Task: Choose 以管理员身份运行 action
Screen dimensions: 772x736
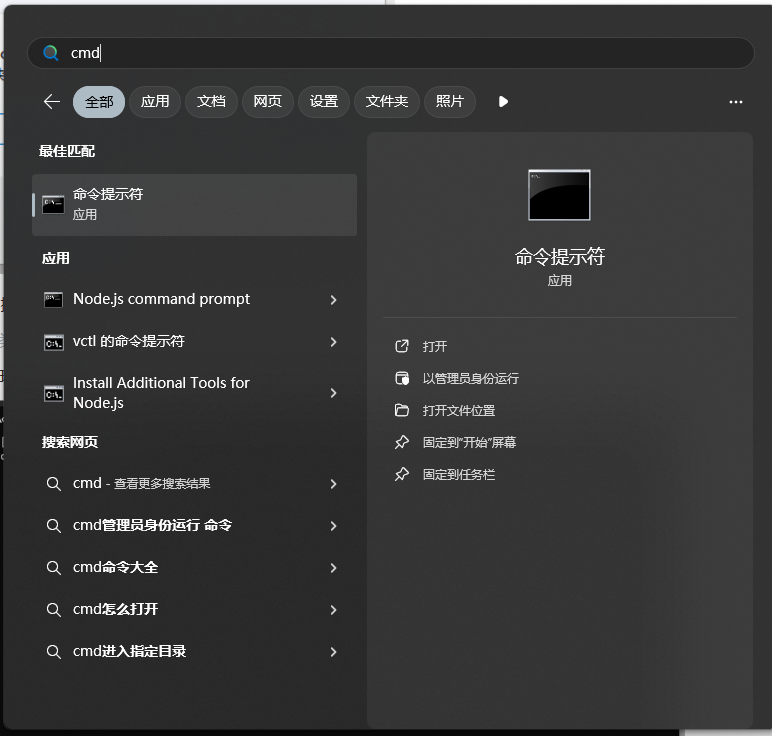Action: click(x=471, y=379)
